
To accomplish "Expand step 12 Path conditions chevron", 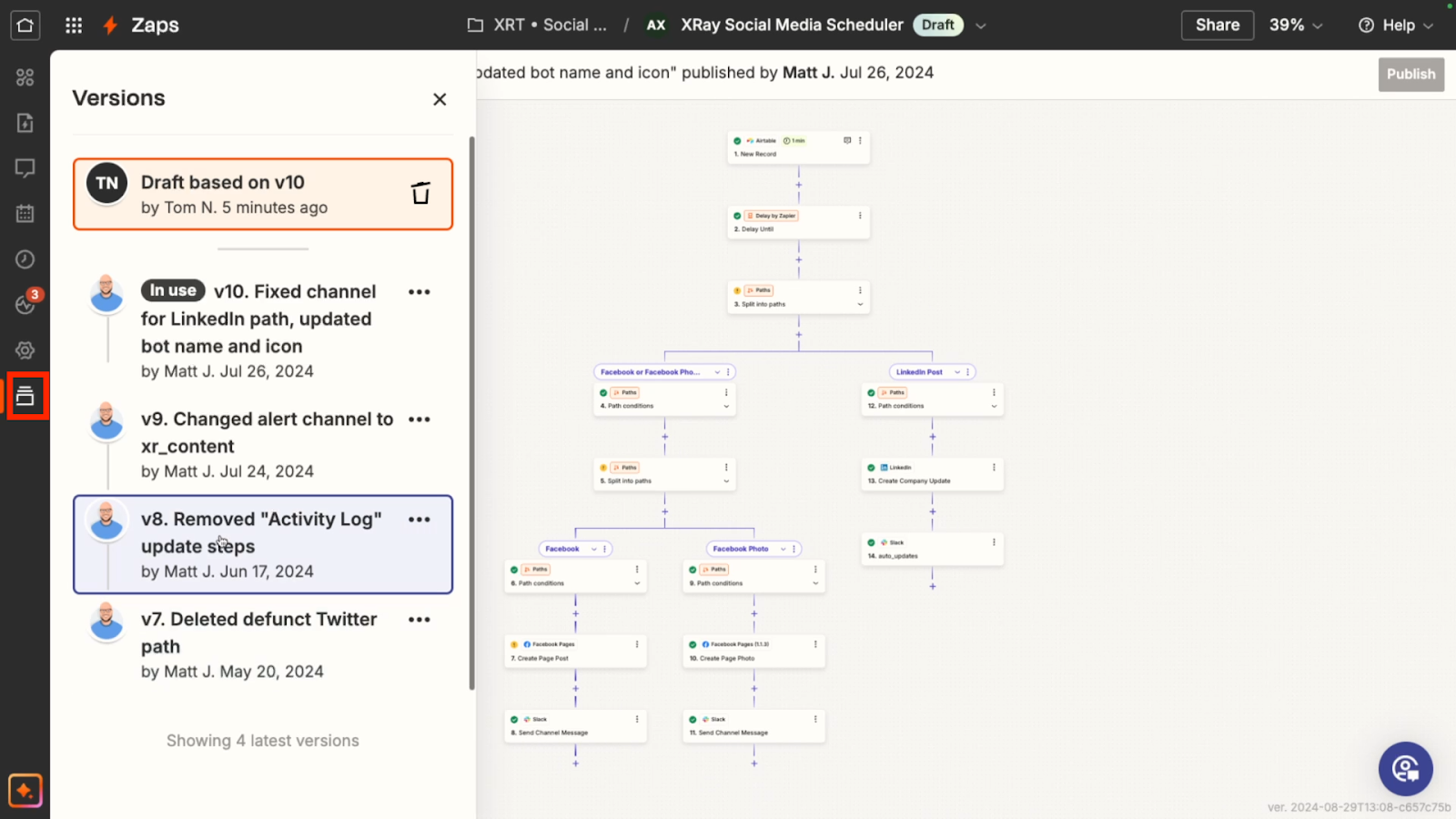I will click(994, 406).
